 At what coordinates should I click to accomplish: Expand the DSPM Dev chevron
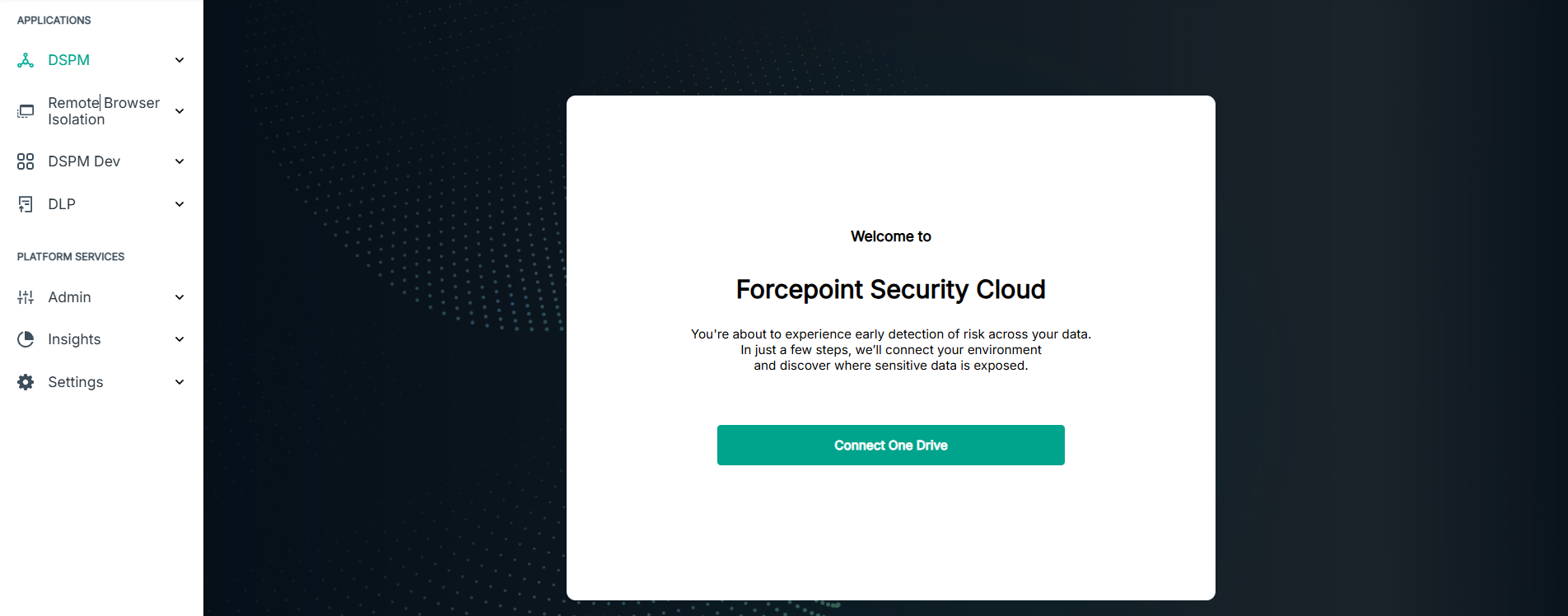click(x=180, y=161)
